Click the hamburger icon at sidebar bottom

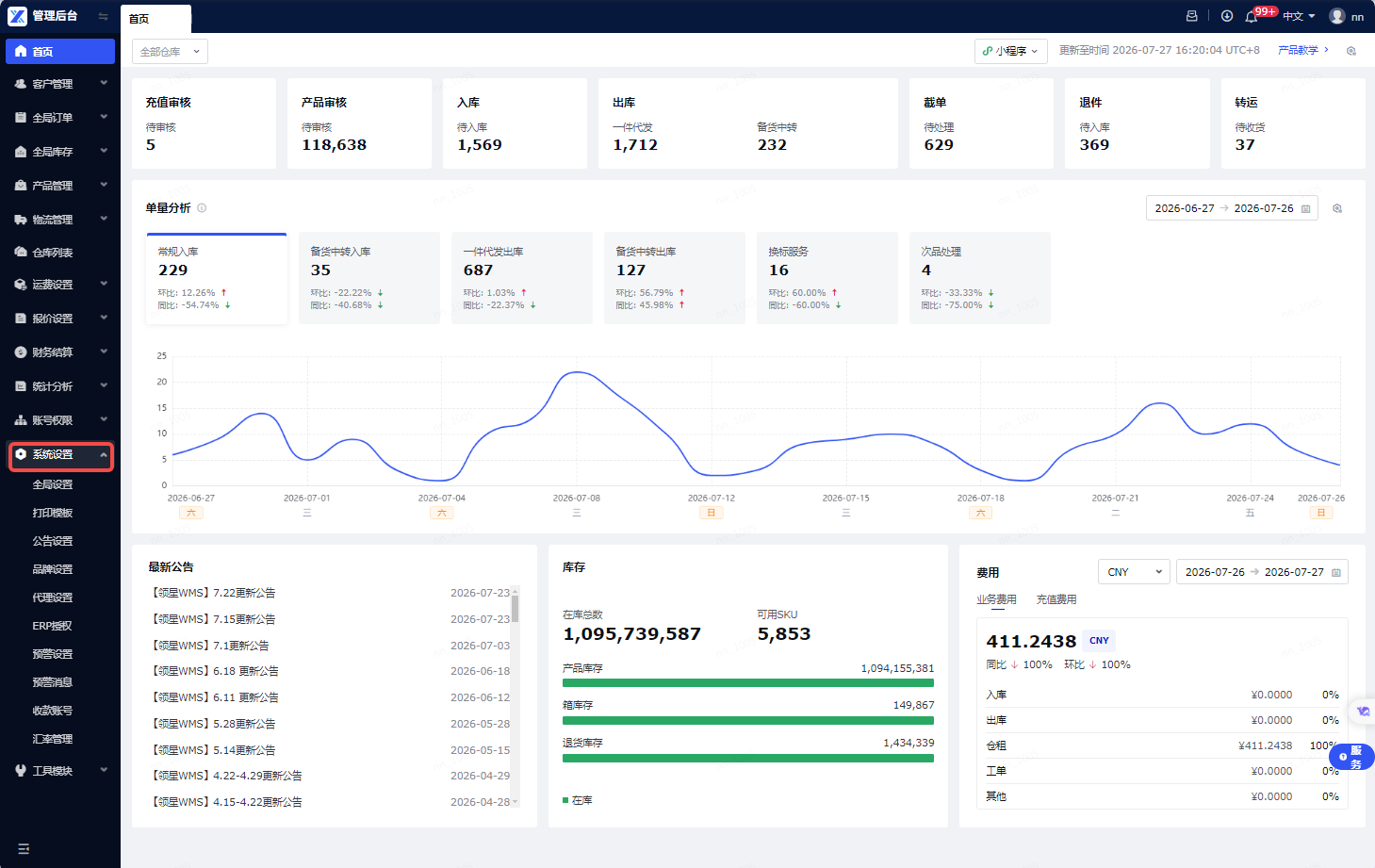(24, 849)
